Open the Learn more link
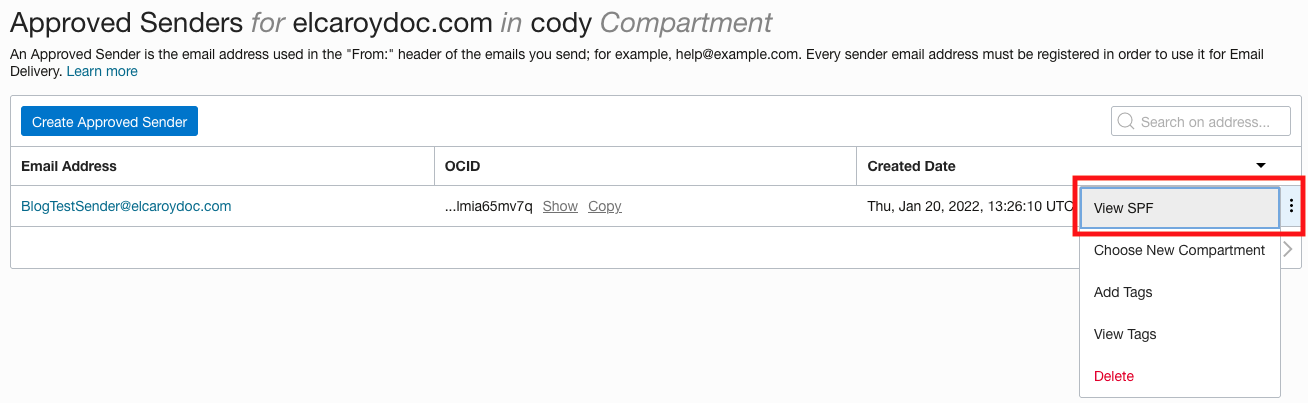Screen dimensions: 1308x403 coord(102,71)
